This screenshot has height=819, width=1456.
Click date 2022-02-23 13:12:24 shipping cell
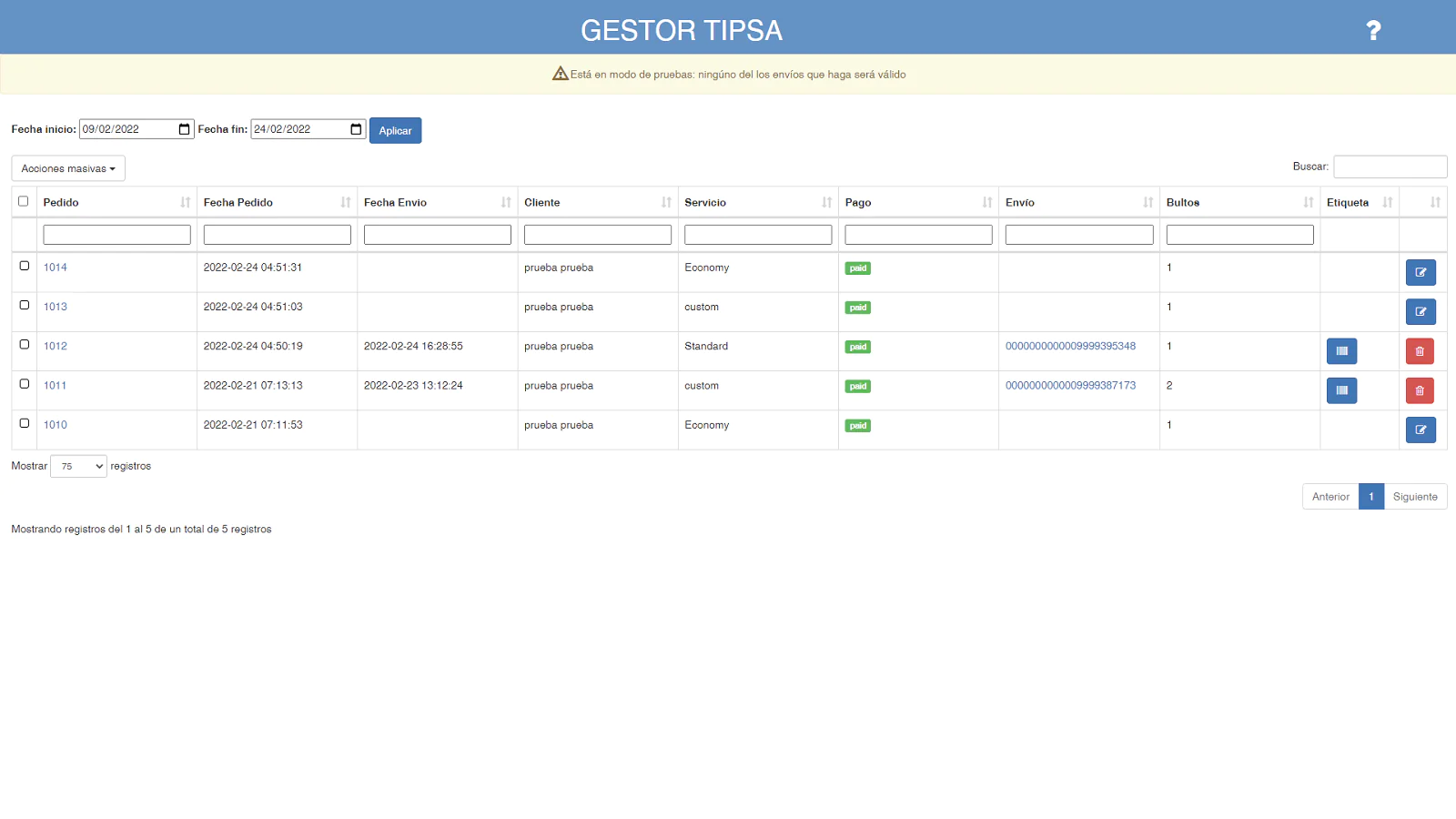(413, 386)
